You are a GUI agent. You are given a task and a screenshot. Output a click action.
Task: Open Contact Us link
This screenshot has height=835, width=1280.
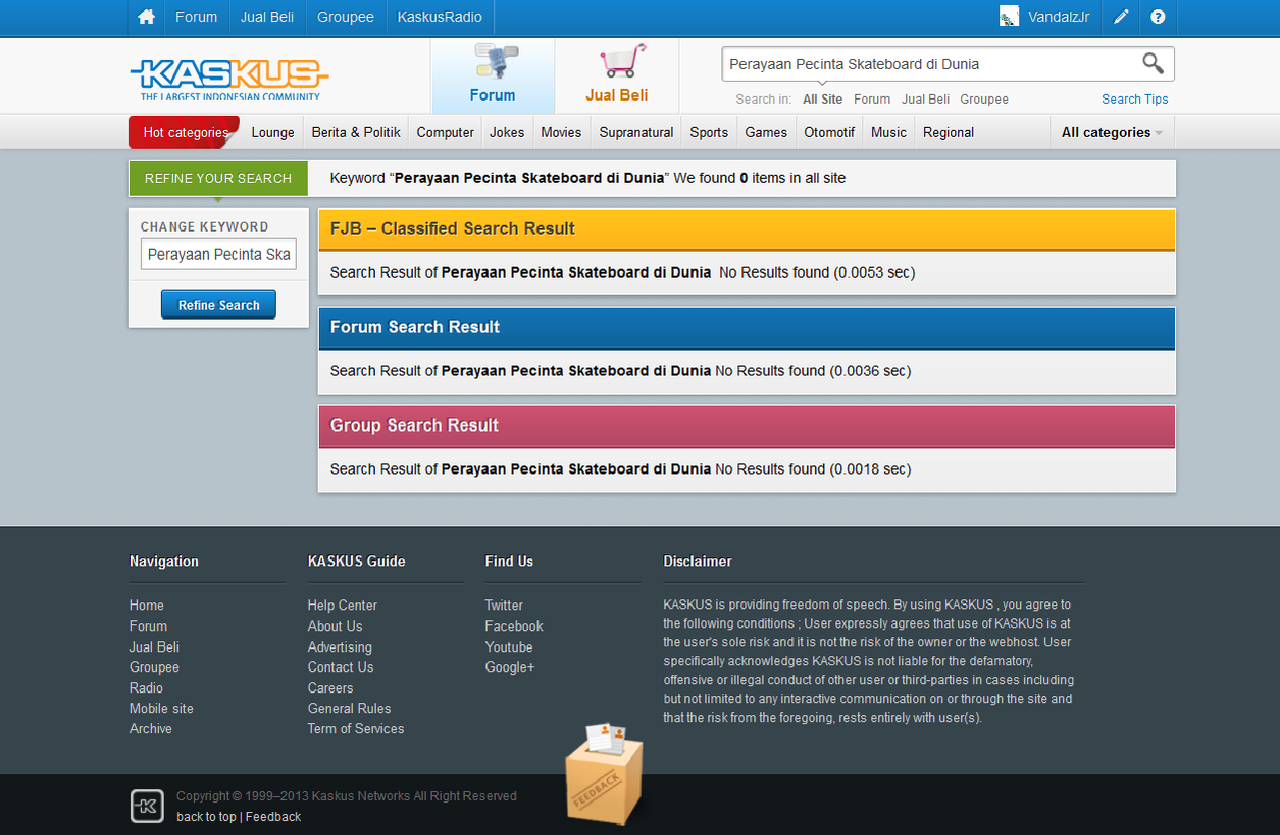[341, 667]
